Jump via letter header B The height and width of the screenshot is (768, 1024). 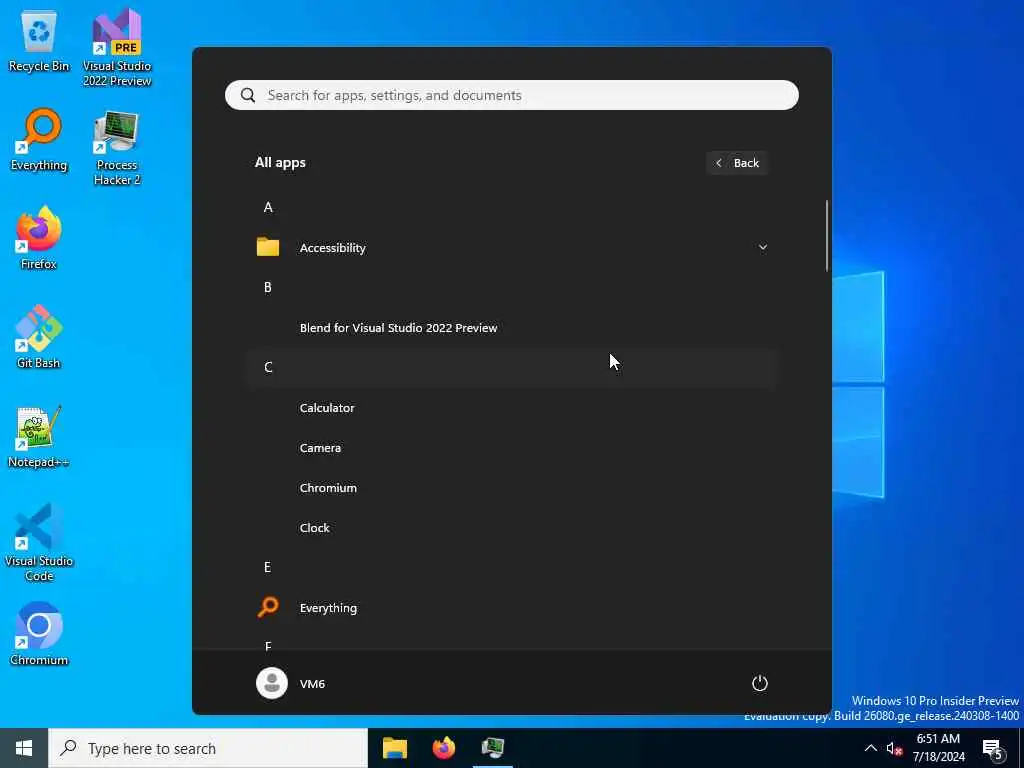click(x=268, y=287)
